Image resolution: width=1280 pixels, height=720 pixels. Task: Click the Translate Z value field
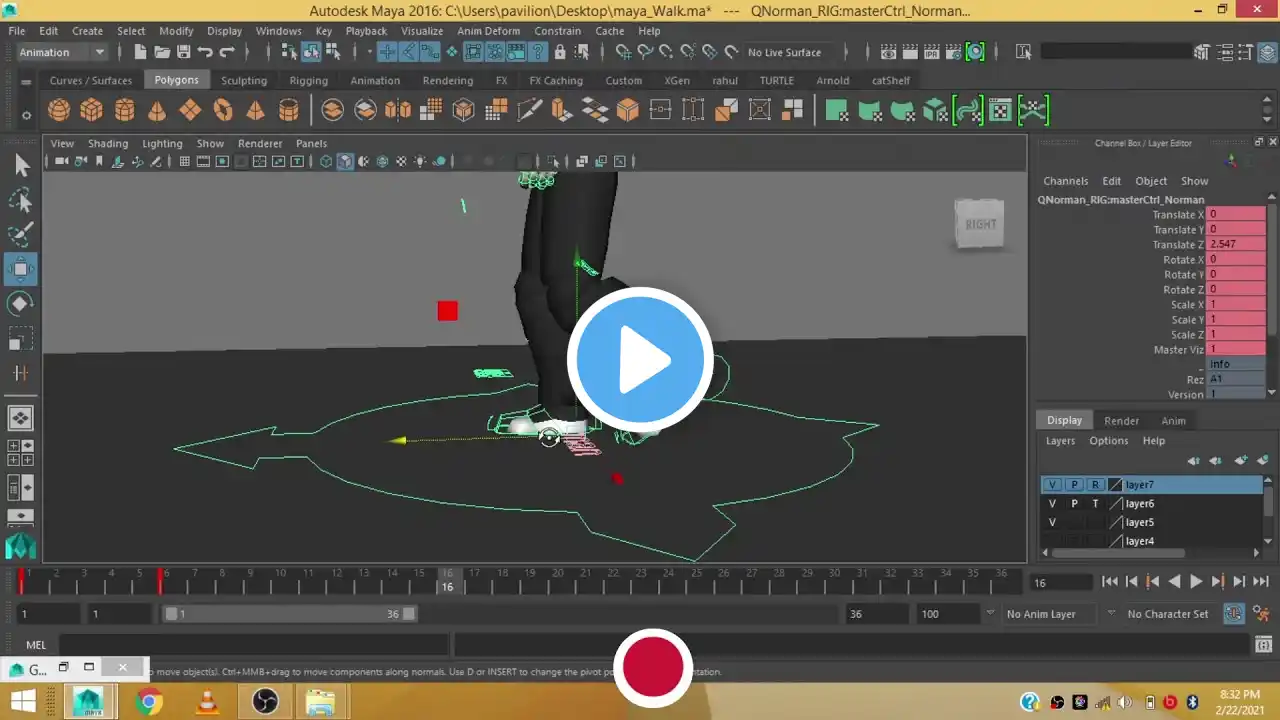coord(1236,244)
